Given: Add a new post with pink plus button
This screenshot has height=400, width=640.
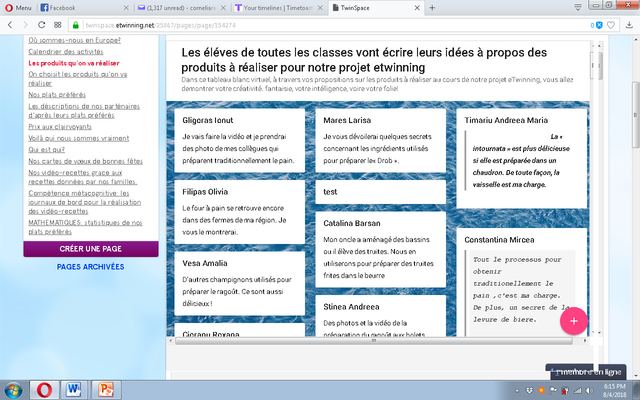Looking at the screenshot, I should [573, 321].
